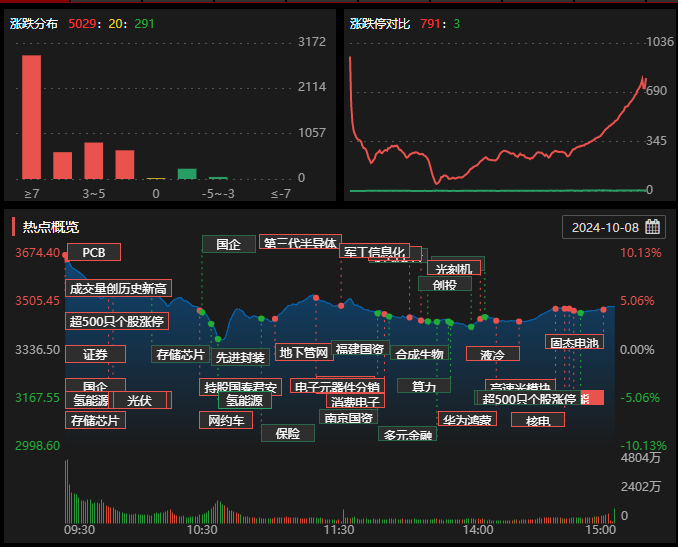Click the 涨跌分布 chart title
678x547 pixels.
click(34, 23)
